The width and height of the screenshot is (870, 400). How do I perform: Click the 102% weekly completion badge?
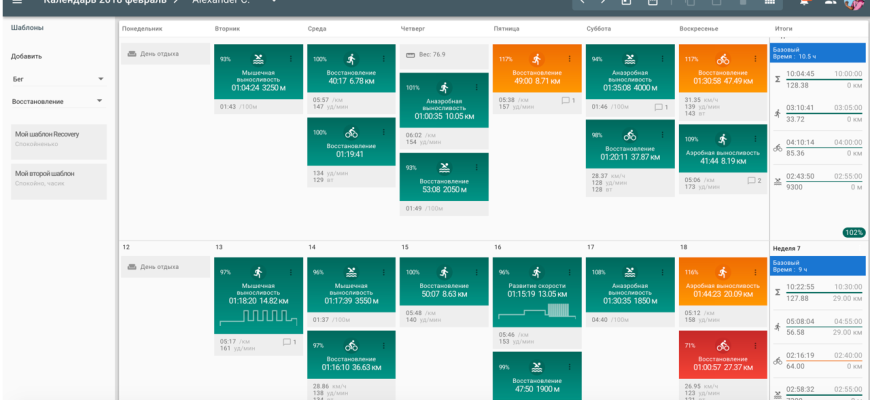pyautogui.click(x=853, y=232)
